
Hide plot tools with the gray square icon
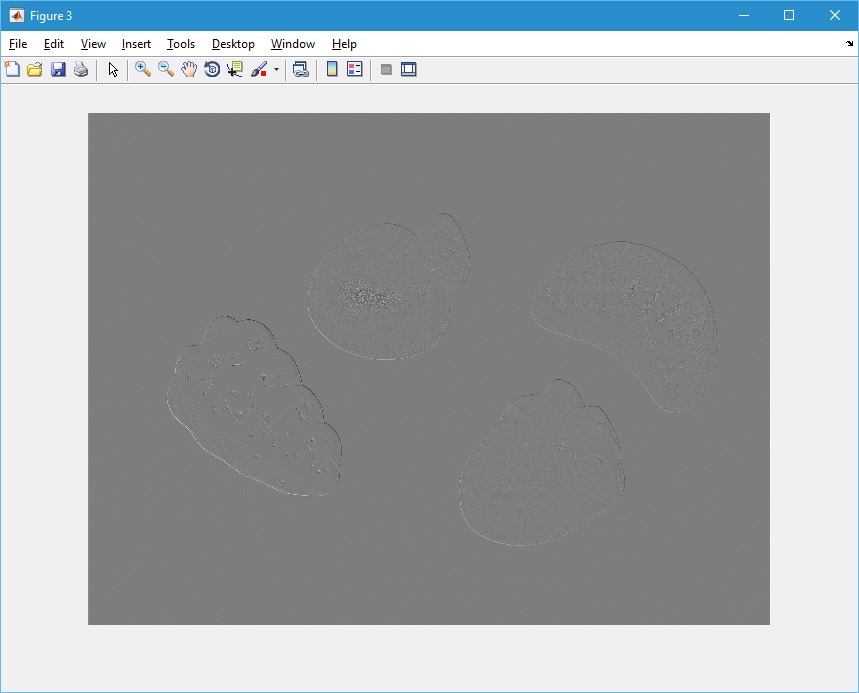(386, 69)
